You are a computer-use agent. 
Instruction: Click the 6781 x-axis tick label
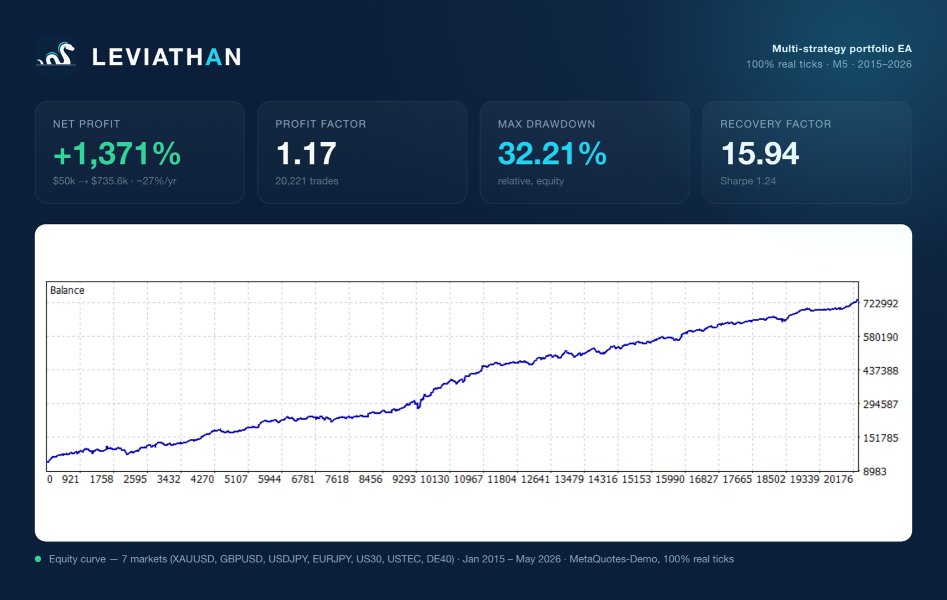(303, 479)
